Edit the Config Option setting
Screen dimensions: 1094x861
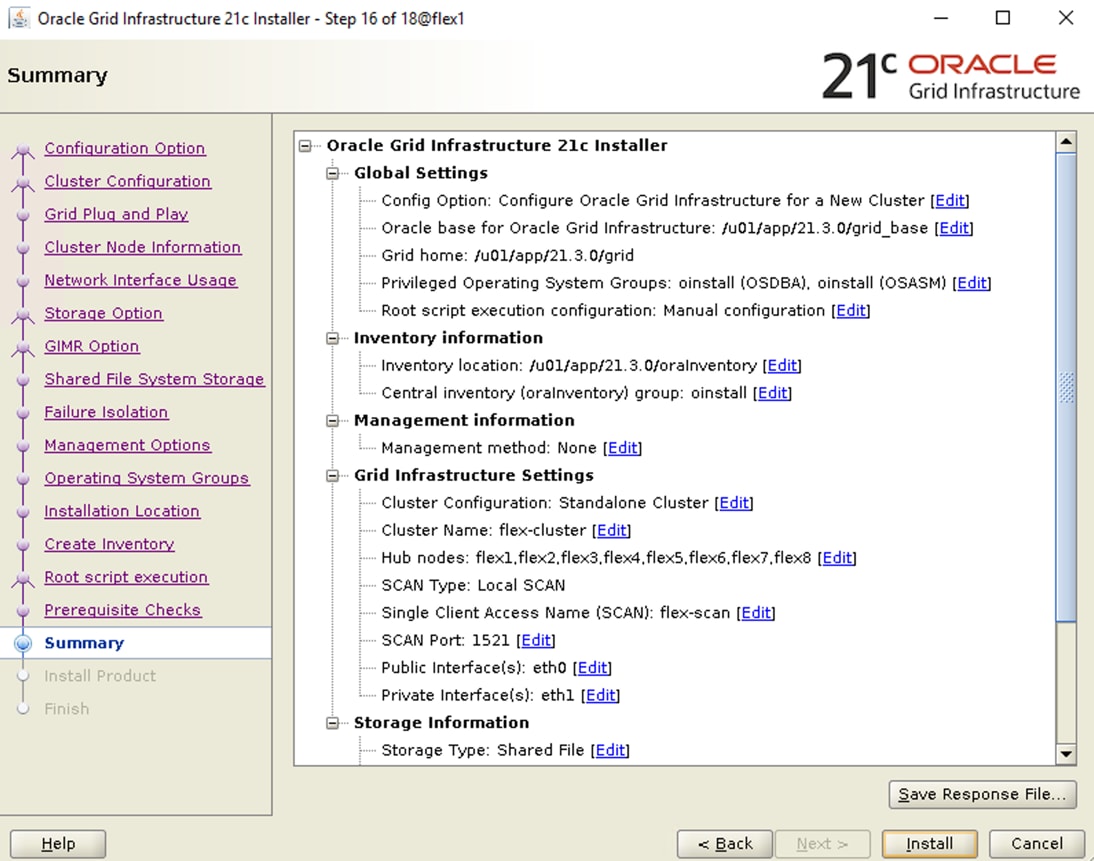coord(950,201)
